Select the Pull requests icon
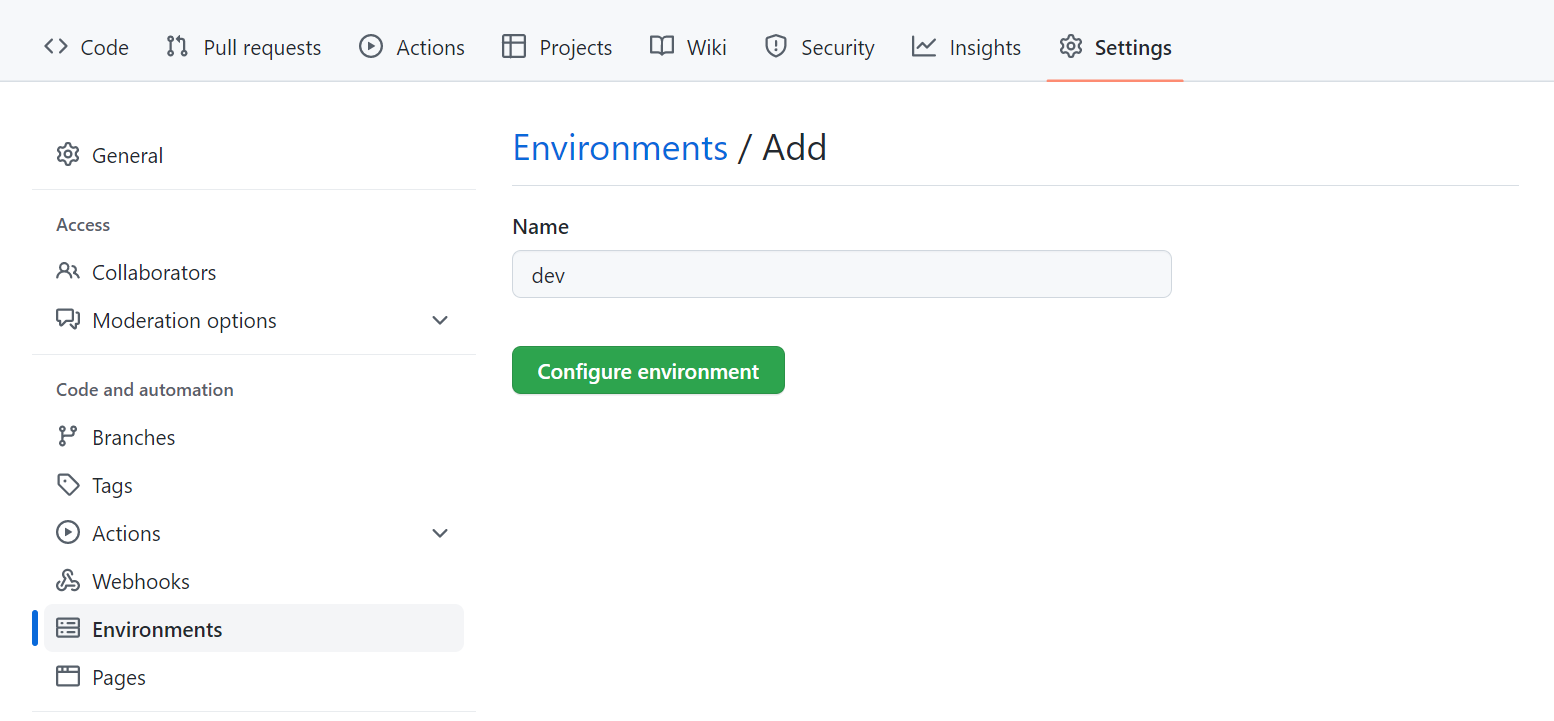Image resolution: width=1554 pixels, height=721 pixels. (x=176, y=46)
